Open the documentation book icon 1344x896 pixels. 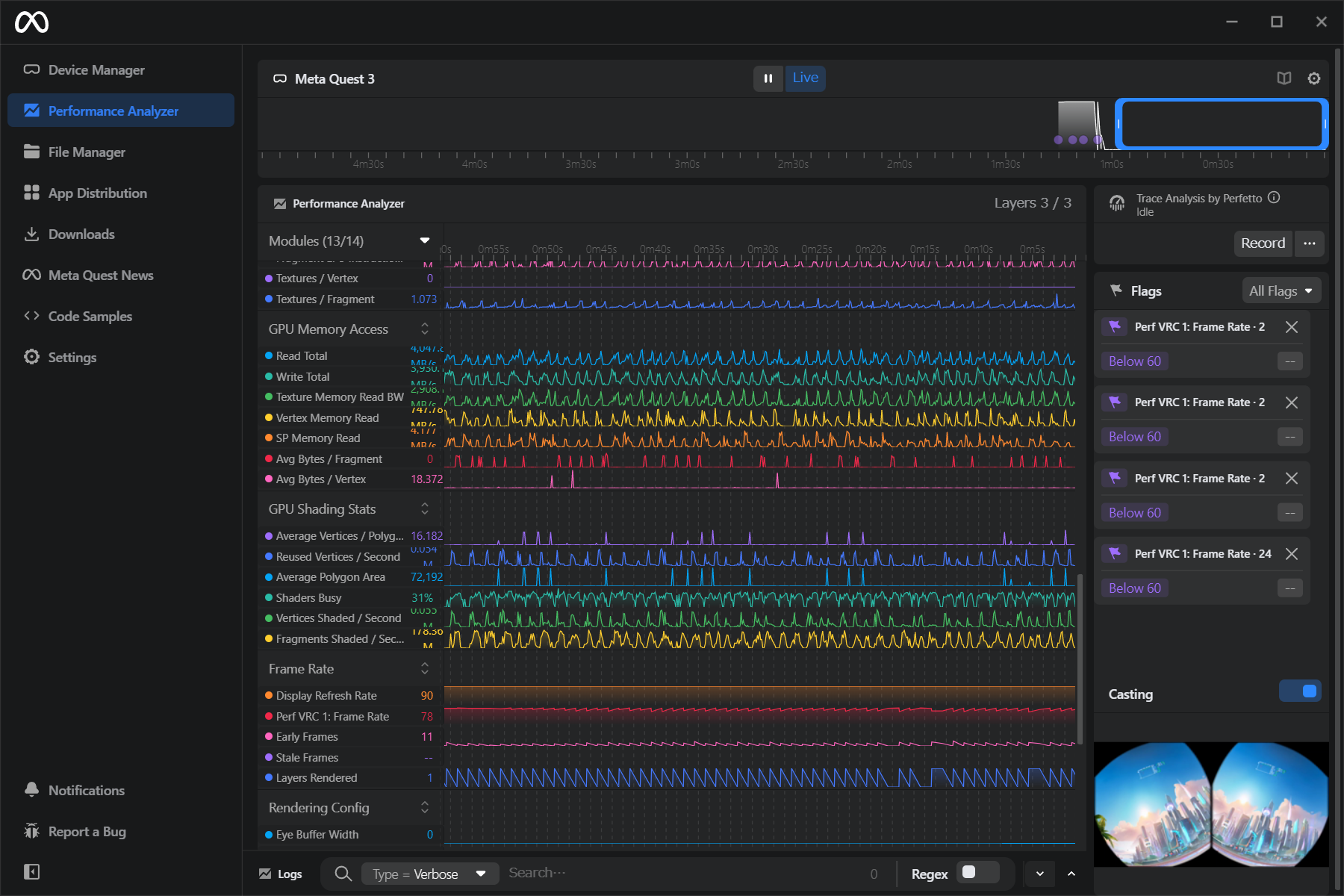tap(1284, 78)
